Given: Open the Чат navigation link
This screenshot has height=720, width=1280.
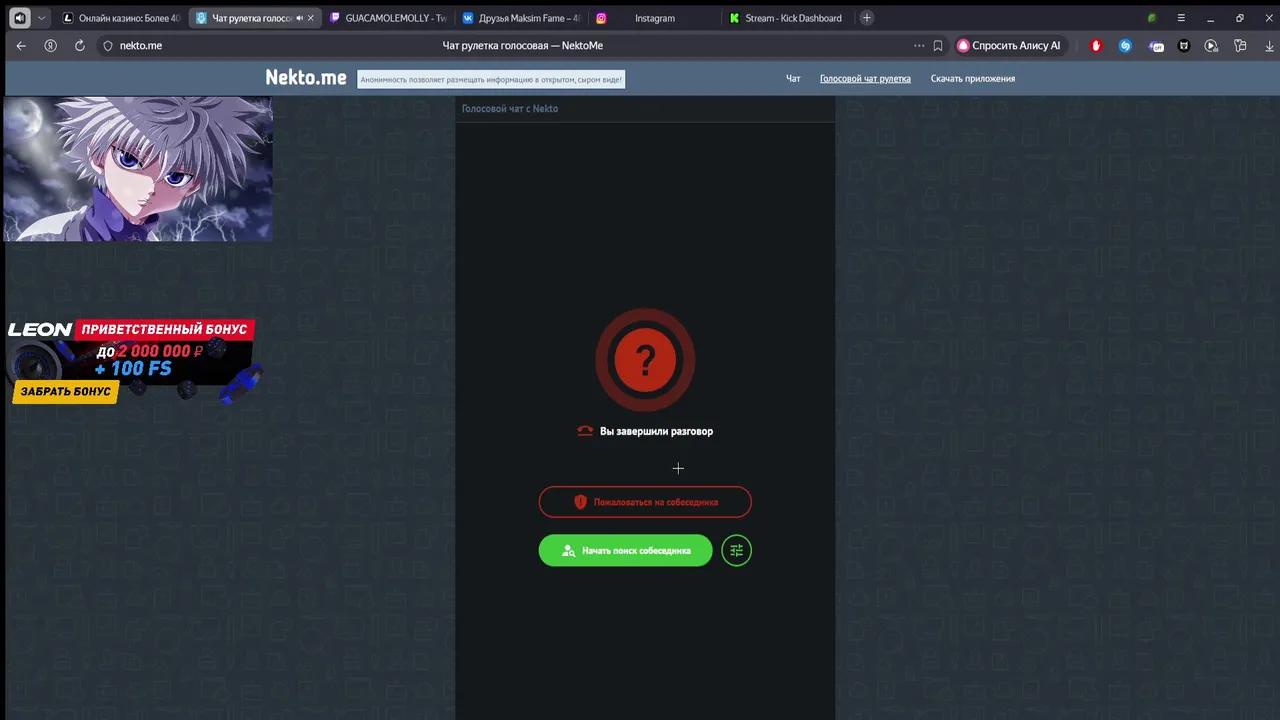Looking at the screenshot, I should (x=793, y=79).
